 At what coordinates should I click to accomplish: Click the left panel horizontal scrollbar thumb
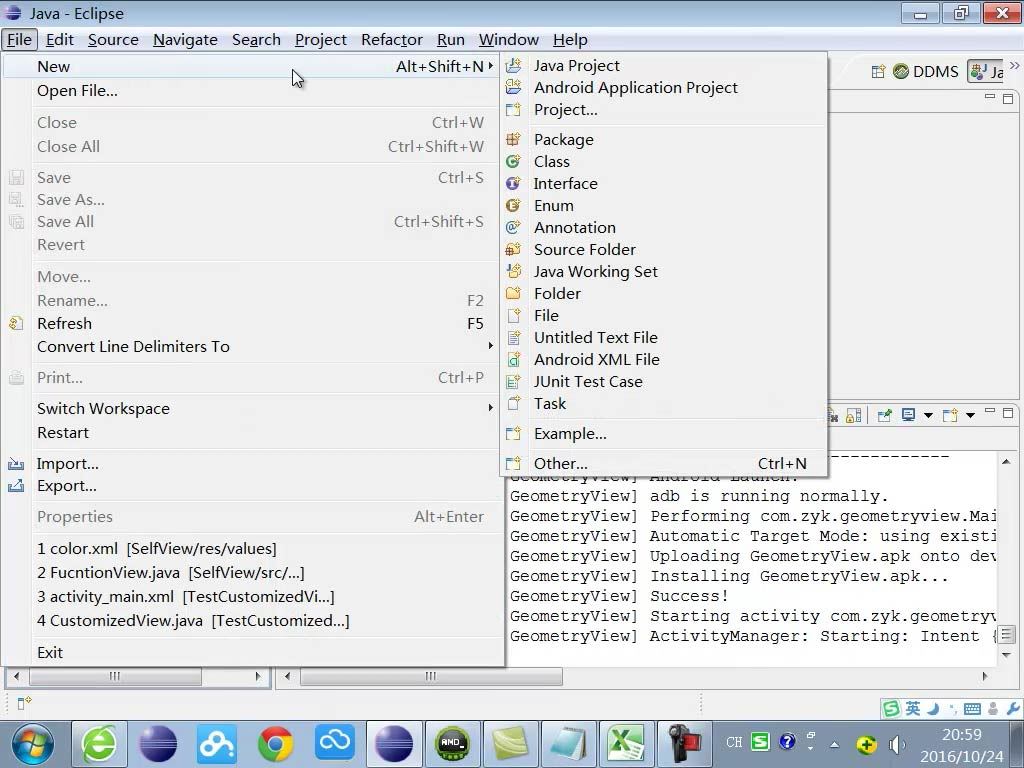pos(115,677)
